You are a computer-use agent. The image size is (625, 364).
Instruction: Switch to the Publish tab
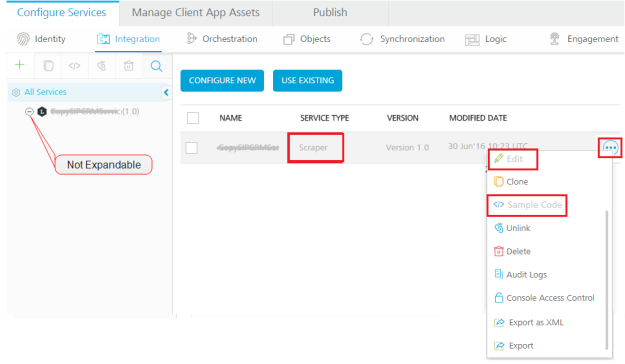click(x=330, y=13)
